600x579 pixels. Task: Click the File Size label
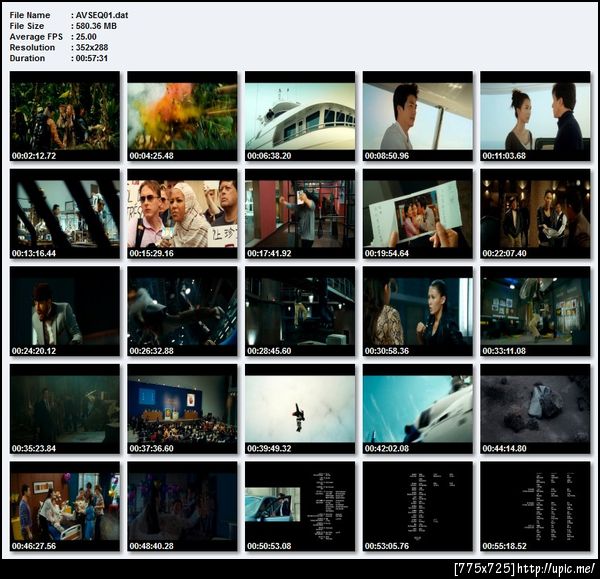(27, 26)
